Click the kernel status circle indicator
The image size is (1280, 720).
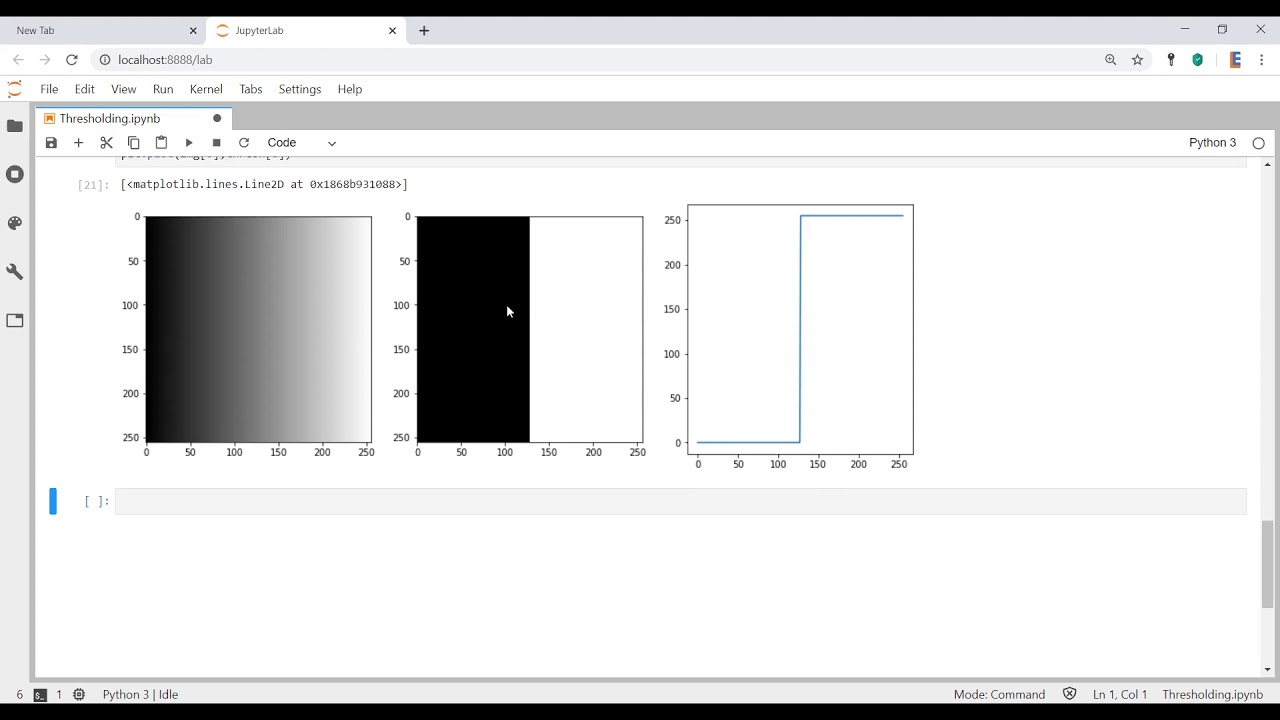(x=1259, y=143)
